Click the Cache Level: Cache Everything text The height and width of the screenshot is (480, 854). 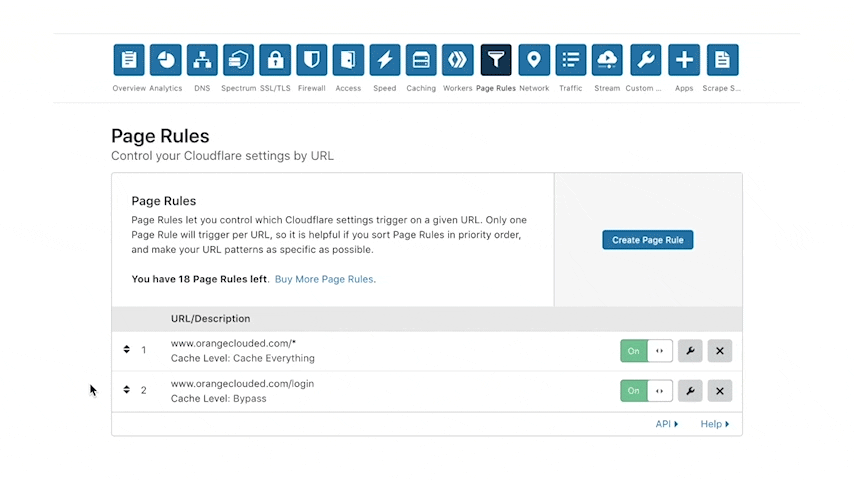pos(242,358)
